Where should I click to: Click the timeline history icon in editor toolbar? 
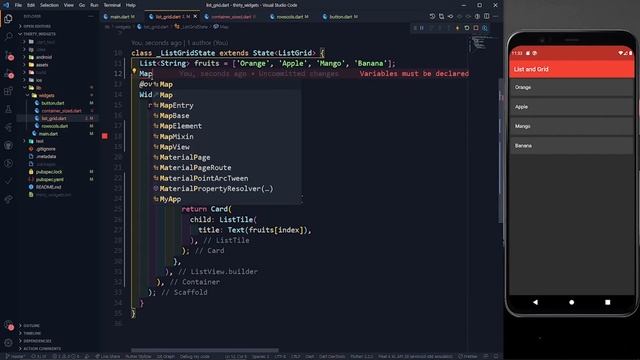click(x=432, y=16)
